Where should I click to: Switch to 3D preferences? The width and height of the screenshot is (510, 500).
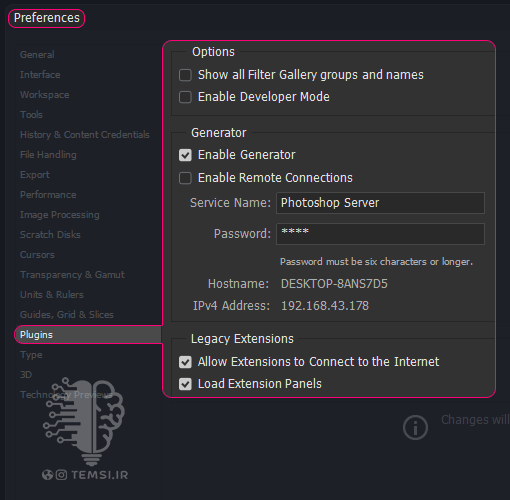coord(26,375)
